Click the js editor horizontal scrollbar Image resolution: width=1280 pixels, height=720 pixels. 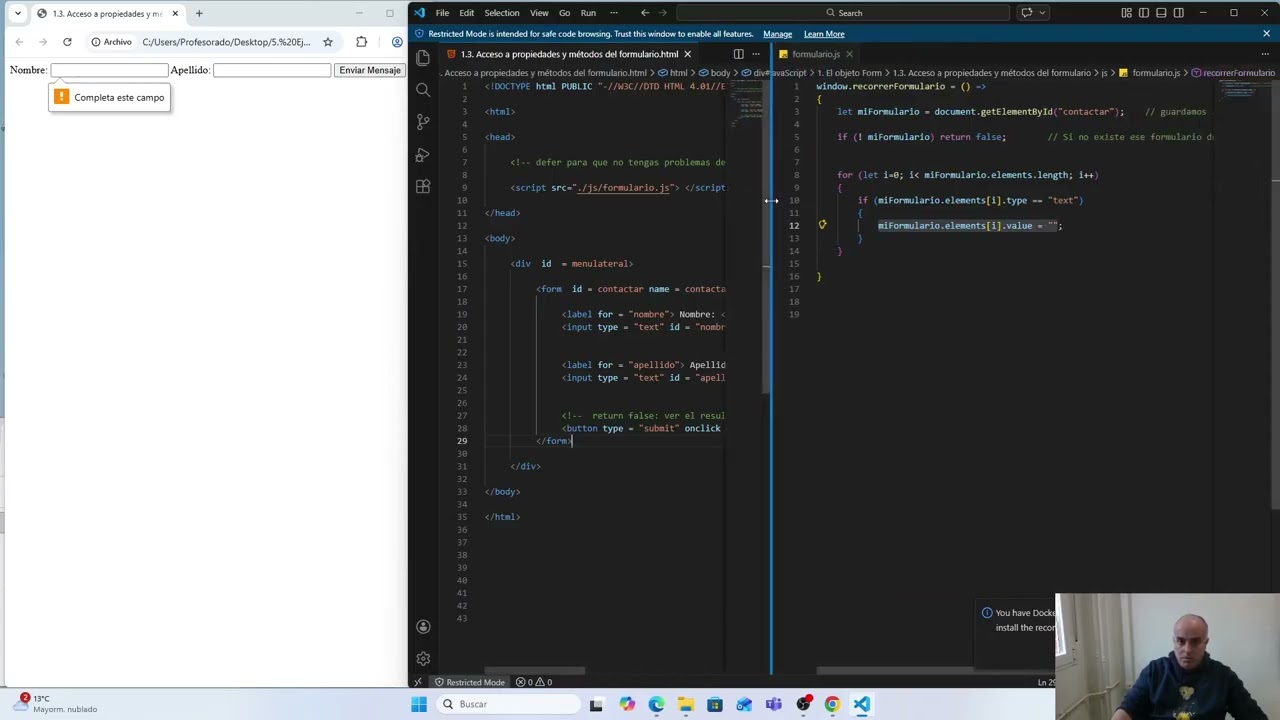(x=895, y=671)
